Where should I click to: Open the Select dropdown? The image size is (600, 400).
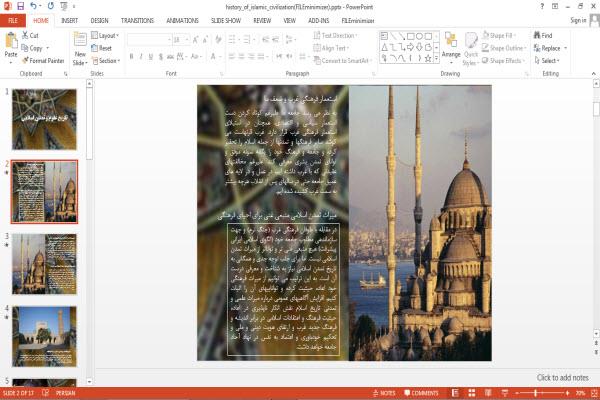coord(547,60)
